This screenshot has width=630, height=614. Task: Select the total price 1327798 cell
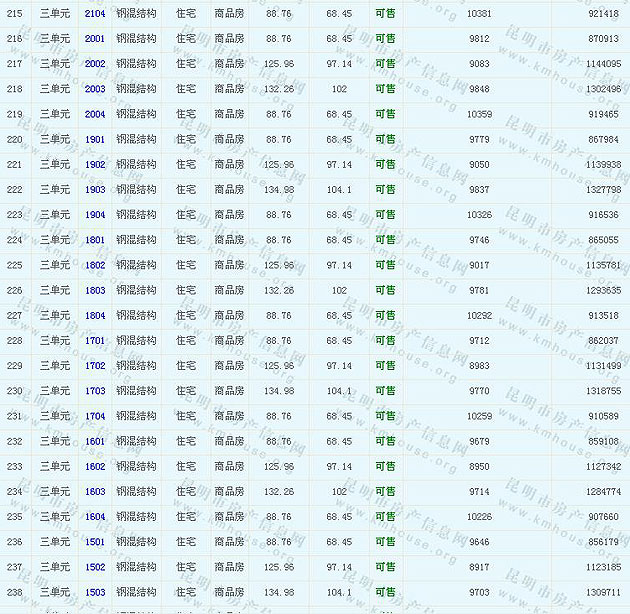click(603, 189)
